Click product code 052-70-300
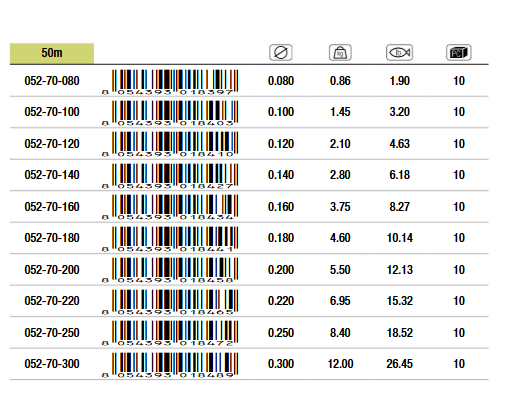The image size is (506, 395). [52, 364]
